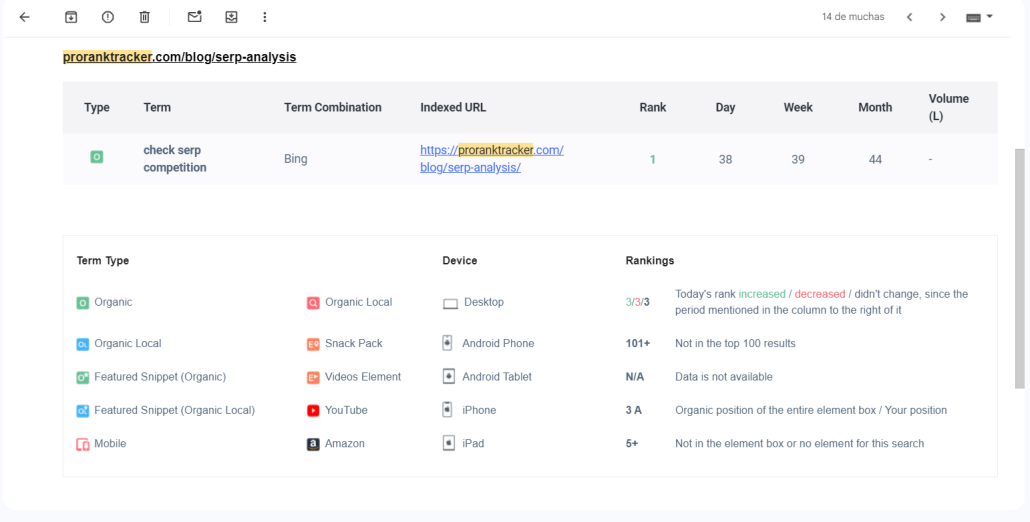Click the iPhone device icon
1030x522 pixels.
click(x=447, y=410)
